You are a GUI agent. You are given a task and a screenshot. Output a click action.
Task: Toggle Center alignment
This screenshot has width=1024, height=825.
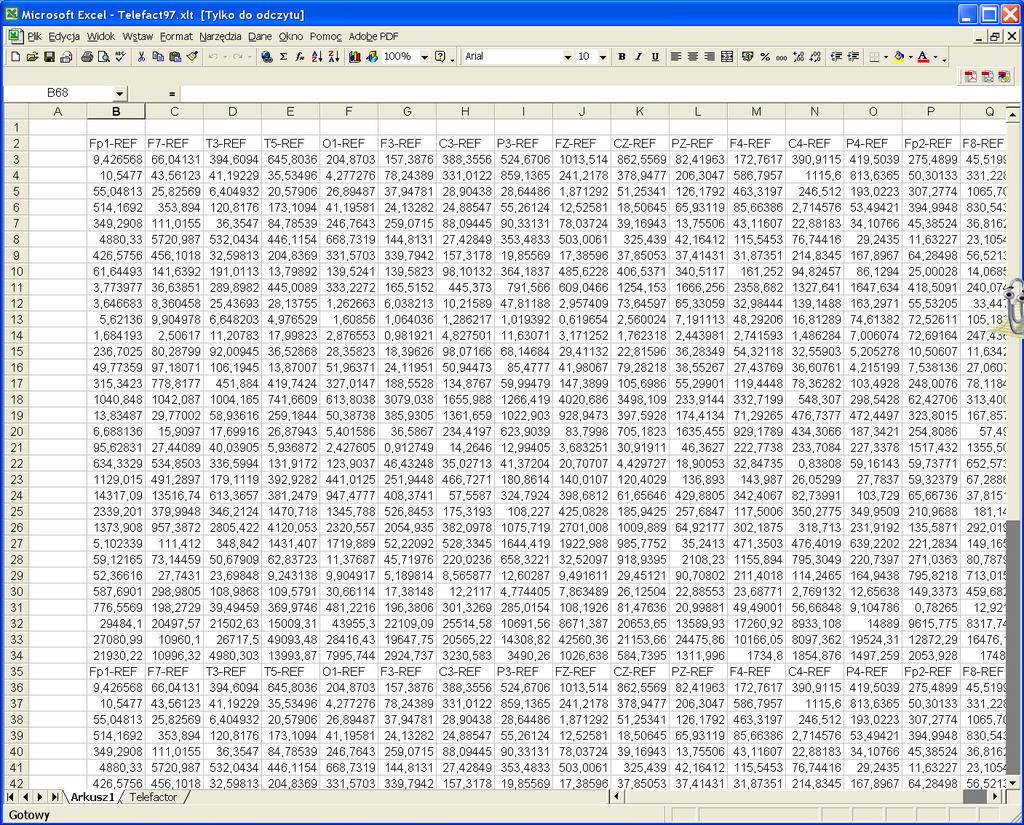pos(693,57)
